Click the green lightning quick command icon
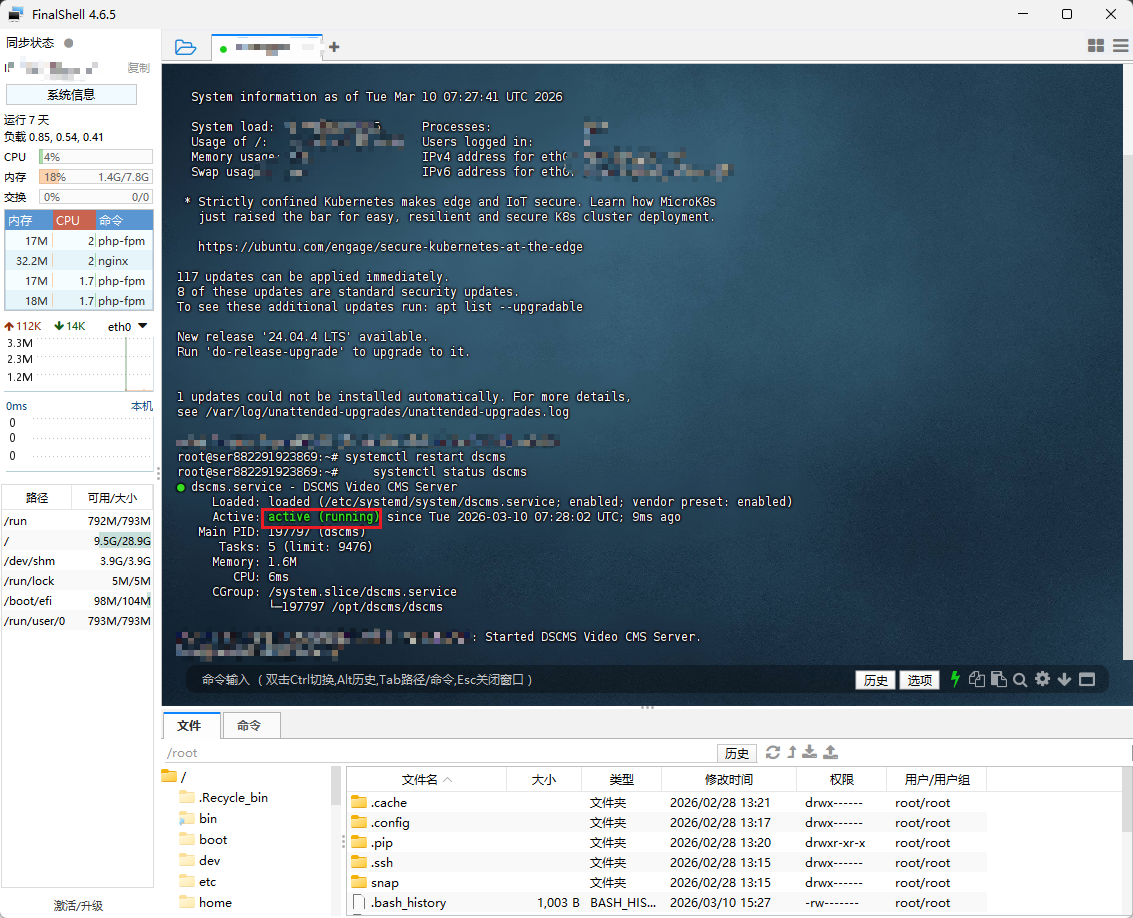Screen dimensions: 1133x918 (x=955, y=679)
